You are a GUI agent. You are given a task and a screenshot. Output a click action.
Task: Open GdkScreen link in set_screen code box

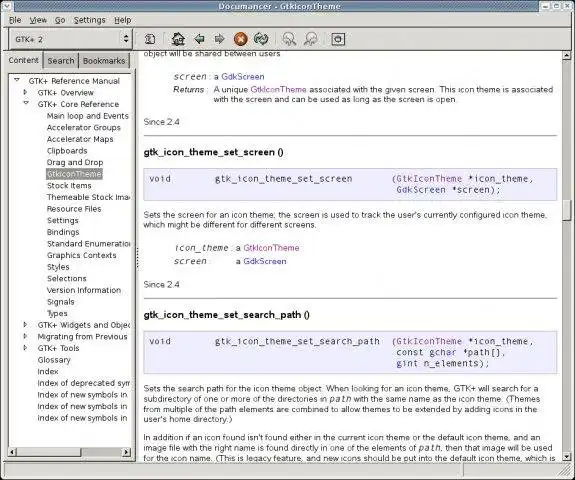(421, 190)
